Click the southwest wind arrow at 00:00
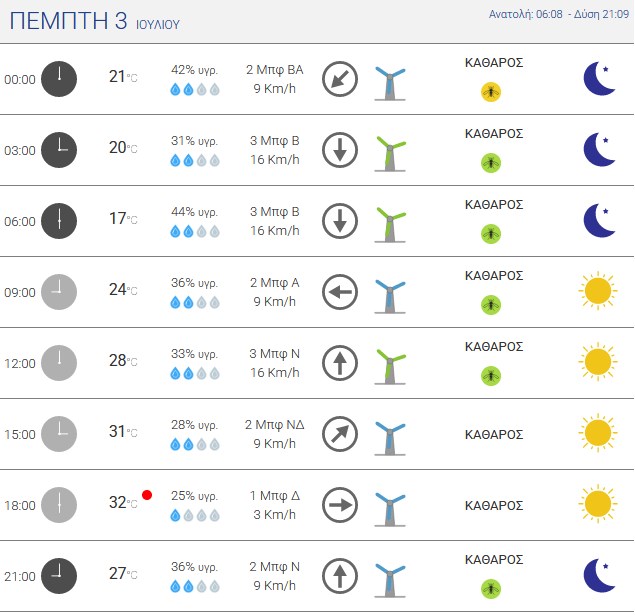Image resolution: width=635 pixels, height=615 pixels. [x=340, y=79]
